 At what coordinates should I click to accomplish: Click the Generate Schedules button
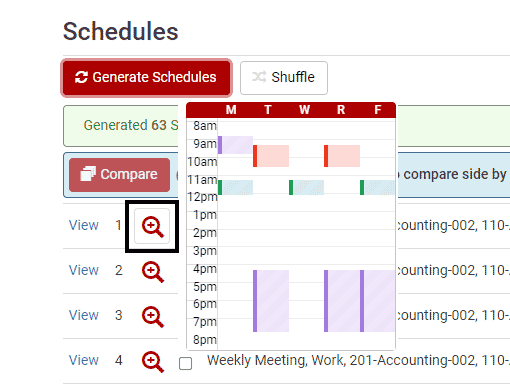(x=146, y=78)
